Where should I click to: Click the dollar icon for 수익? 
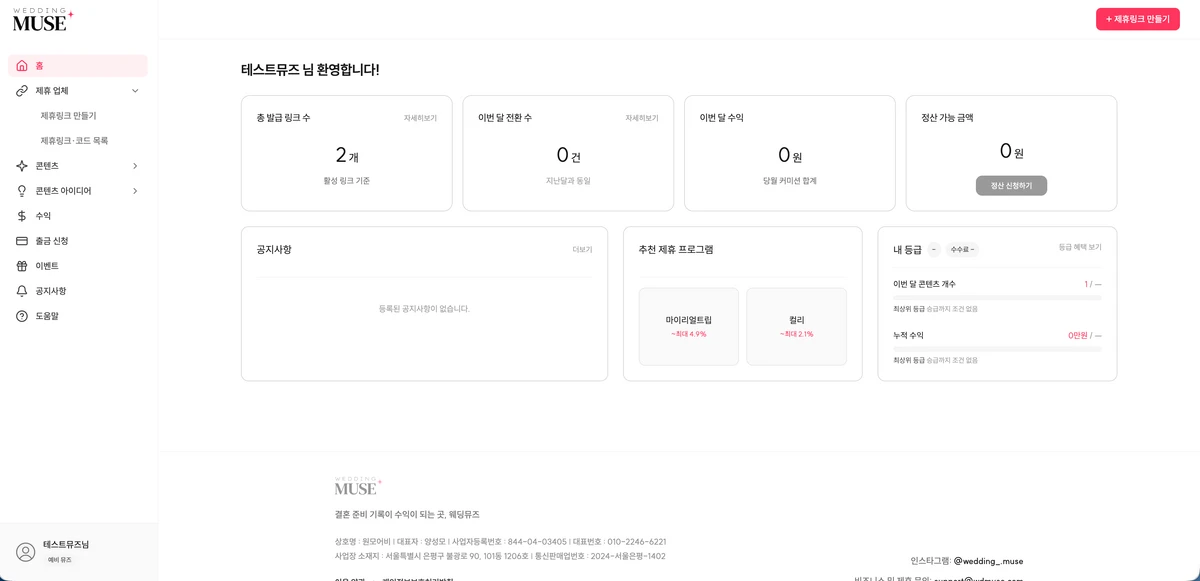[x=22, y=216]
